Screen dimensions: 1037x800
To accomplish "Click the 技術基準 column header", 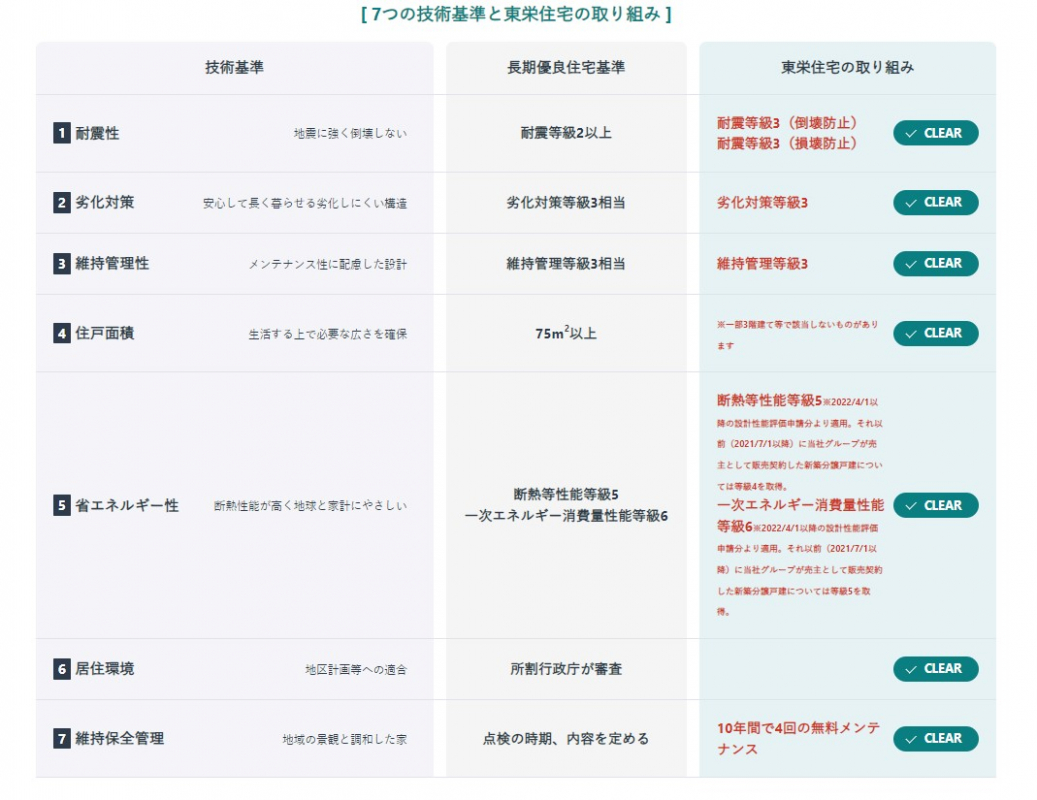I will click(235, 68).
